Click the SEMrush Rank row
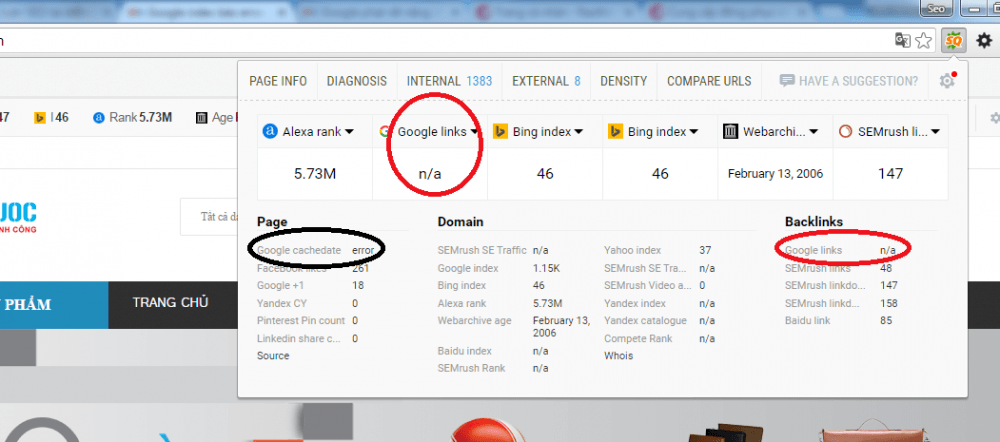The image size is (1000, 442). click(493, 368)
